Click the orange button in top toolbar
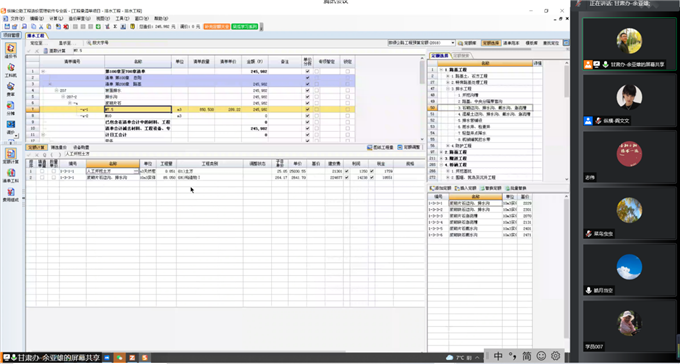 pos(216,26)
